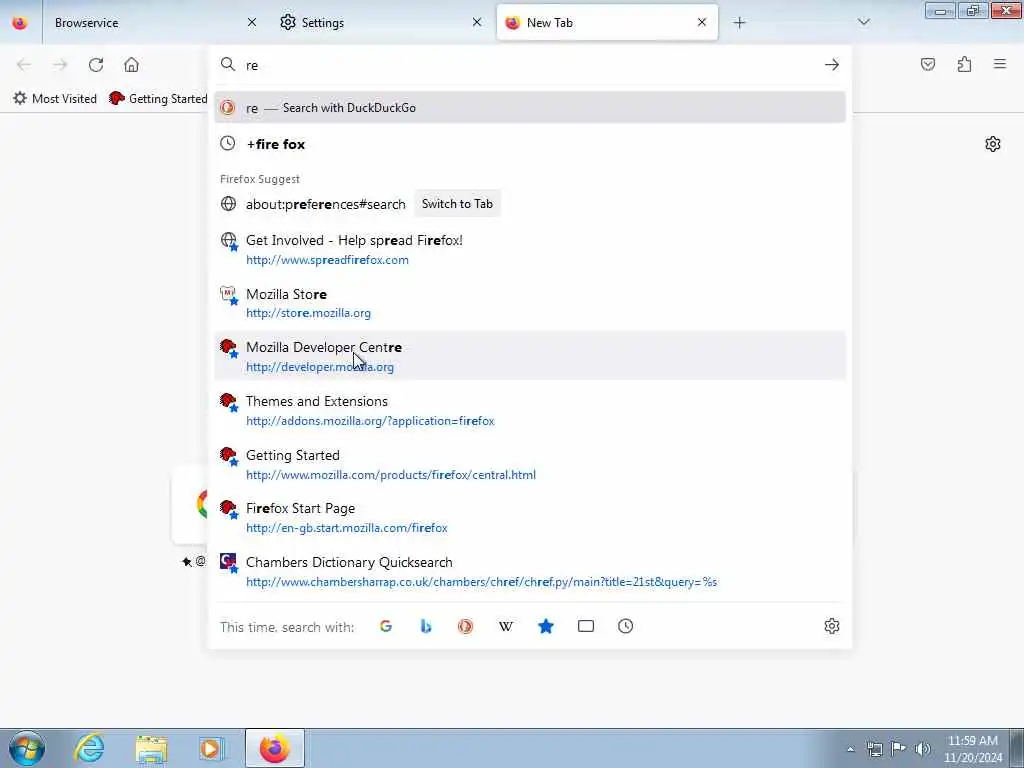
Task: Open Firefox Start Page suggestion
Action: pos(530,517)
